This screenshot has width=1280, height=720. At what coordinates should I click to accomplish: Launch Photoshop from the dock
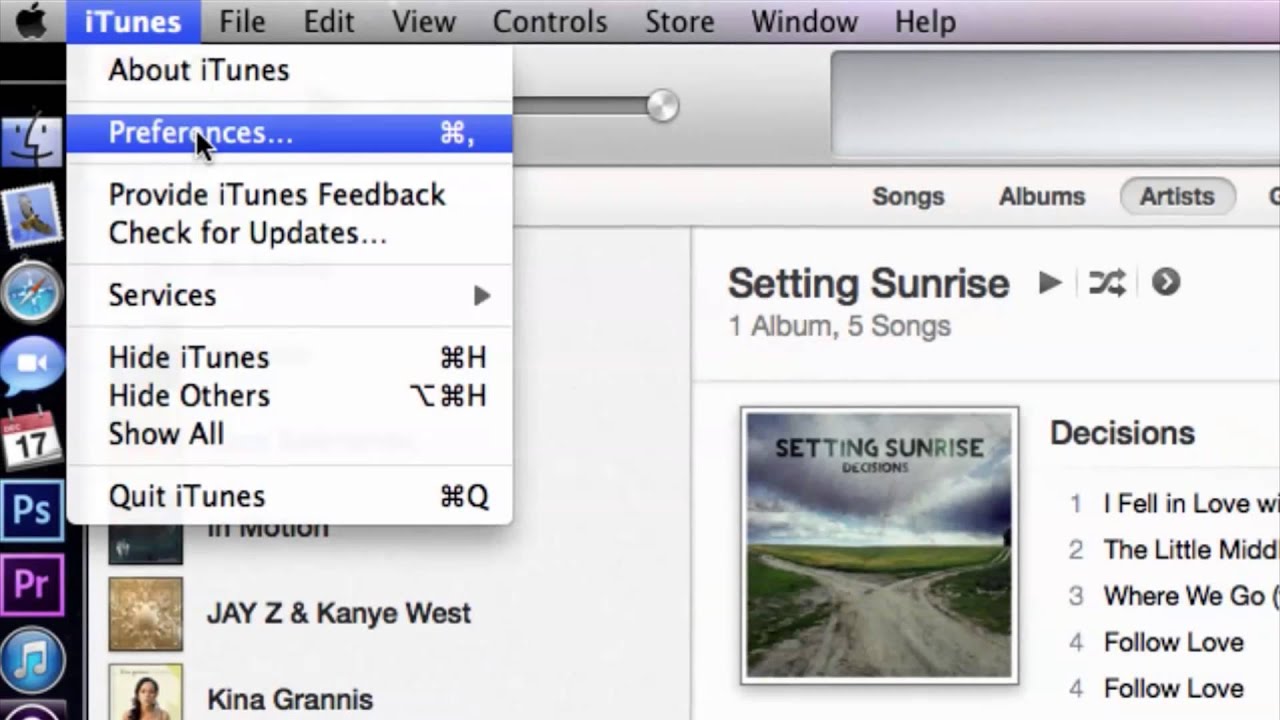32,511
